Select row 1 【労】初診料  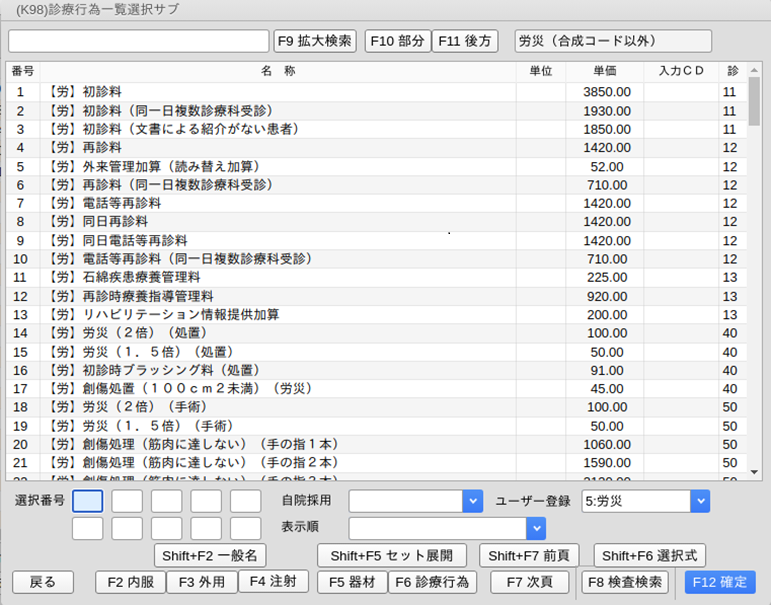[x=280, y=92]
